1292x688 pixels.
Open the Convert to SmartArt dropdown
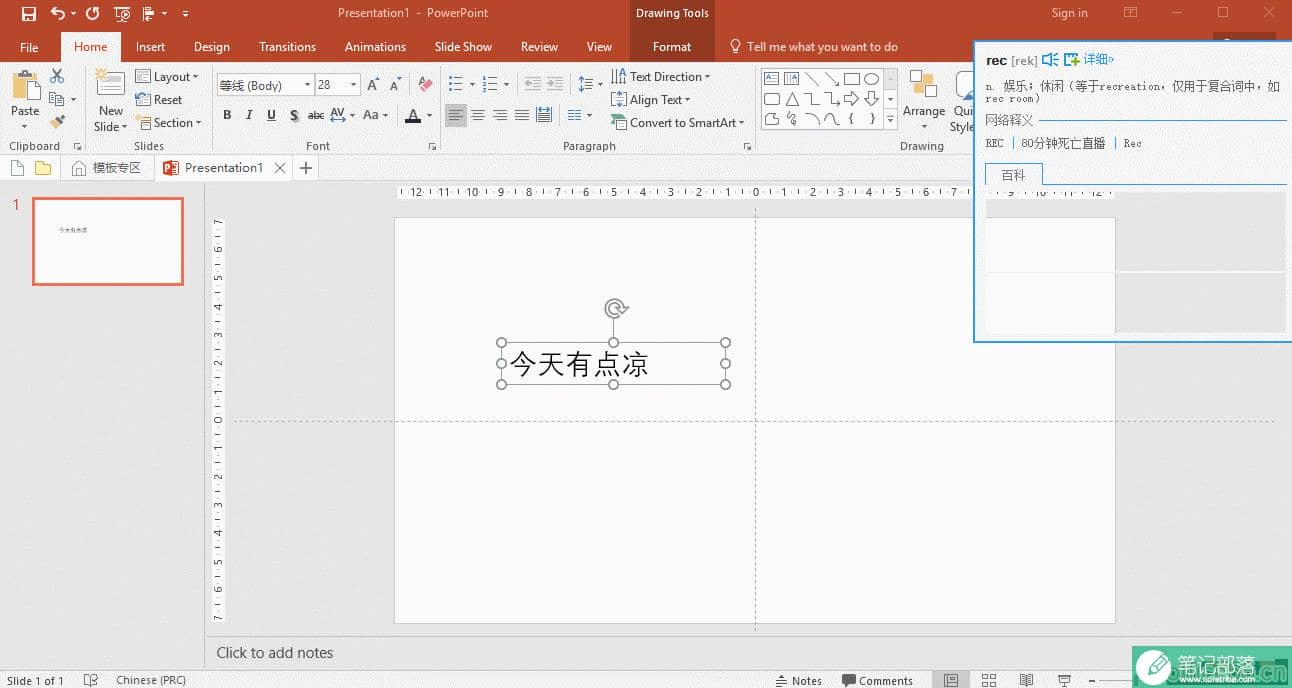[x=678, y=123]
